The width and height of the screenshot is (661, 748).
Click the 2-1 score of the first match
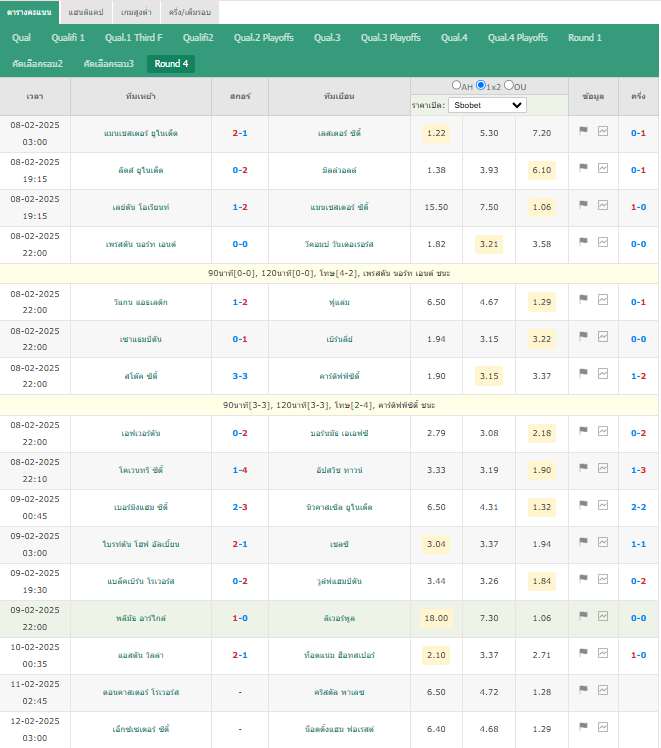coord(240,133)
